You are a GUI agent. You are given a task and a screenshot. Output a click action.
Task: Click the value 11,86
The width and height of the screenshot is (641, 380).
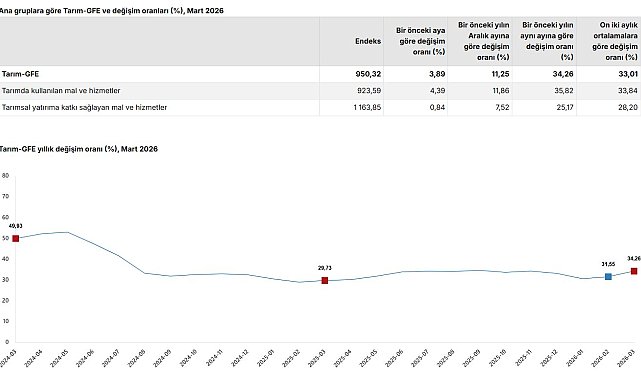(x=501, y=91)
